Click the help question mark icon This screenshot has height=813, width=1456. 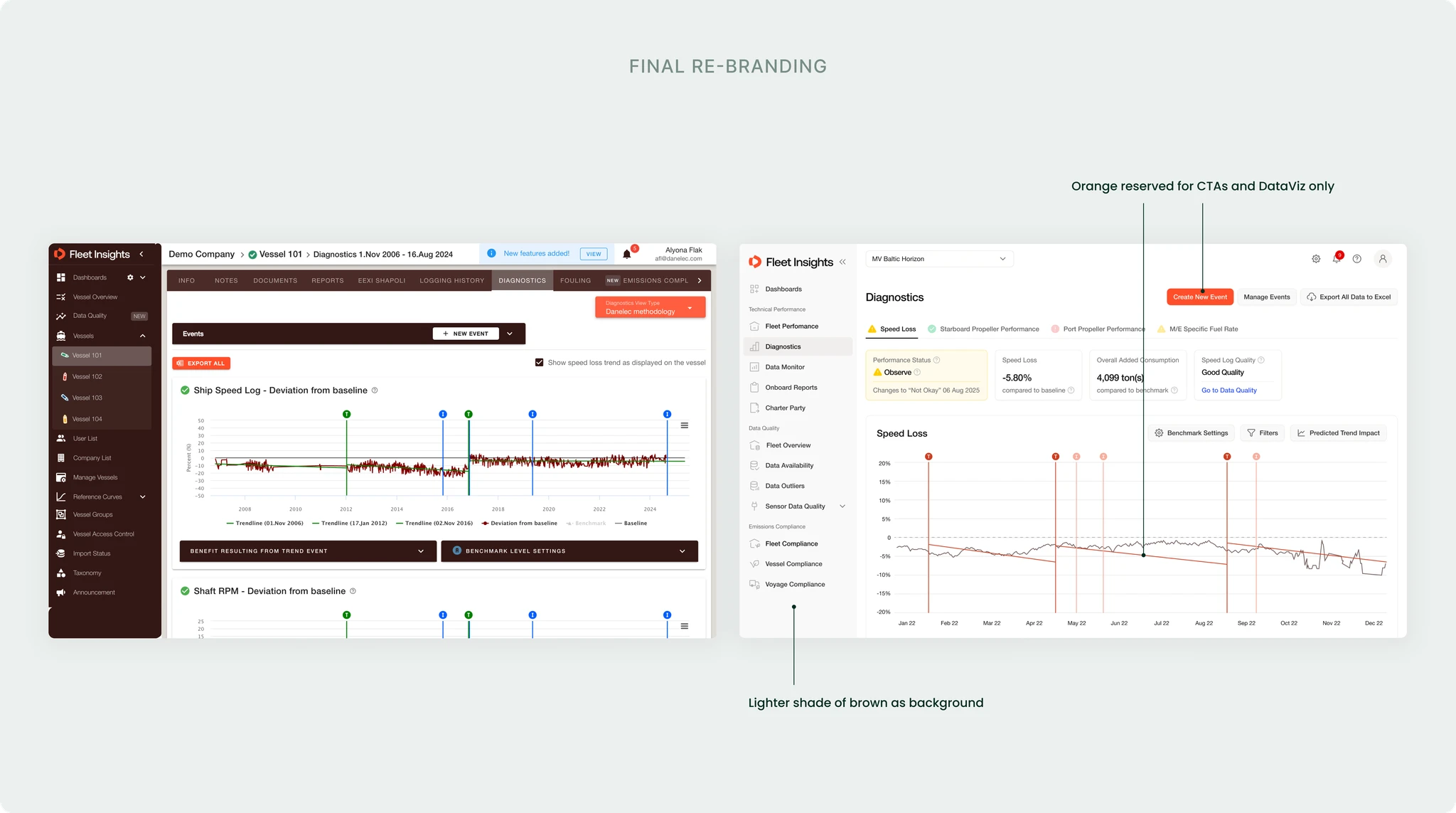(1357, 259)
